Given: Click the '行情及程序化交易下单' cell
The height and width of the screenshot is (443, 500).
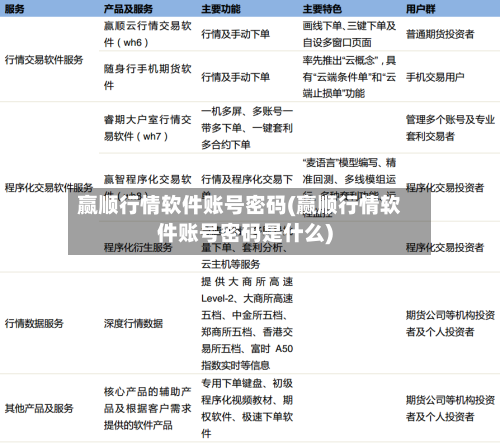Looking at the screenshot, I should (247, 188).
